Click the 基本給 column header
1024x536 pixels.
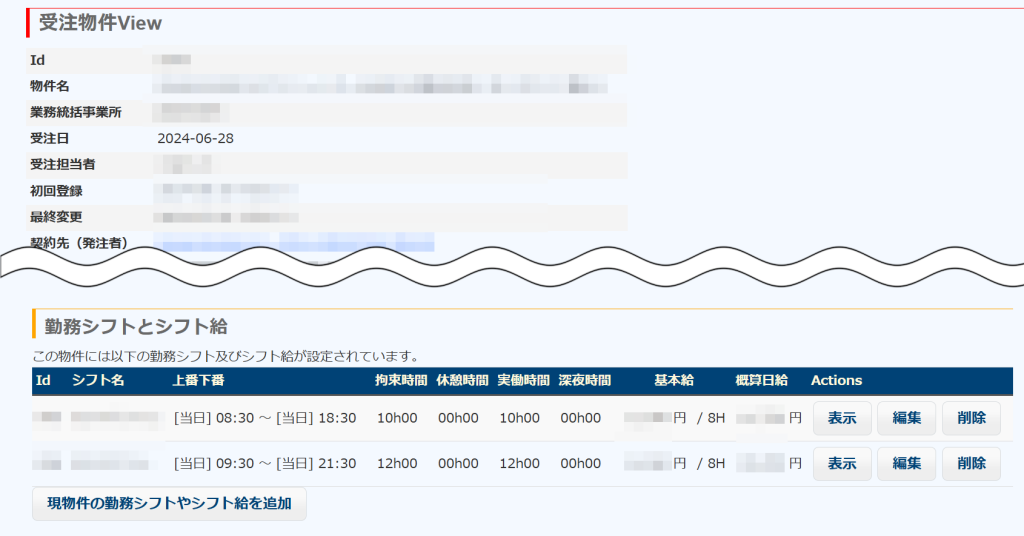point(674,381)
